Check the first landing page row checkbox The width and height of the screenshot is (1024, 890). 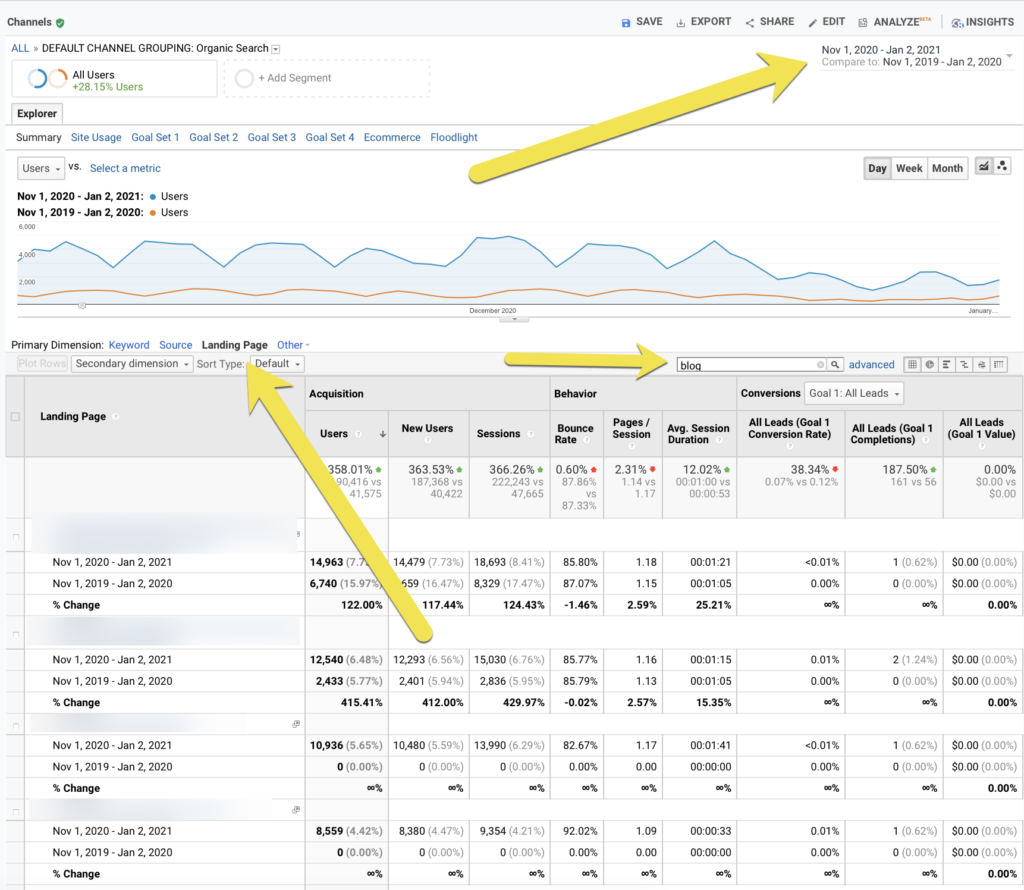pyautogui.click(x=15, y=536)
